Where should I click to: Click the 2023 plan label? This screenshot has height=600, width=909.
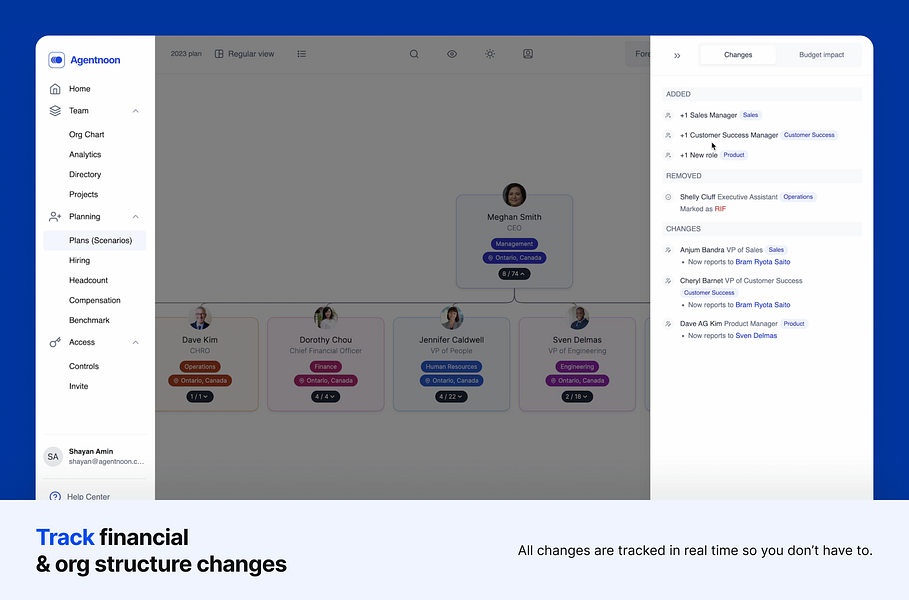tap(186, 54)
